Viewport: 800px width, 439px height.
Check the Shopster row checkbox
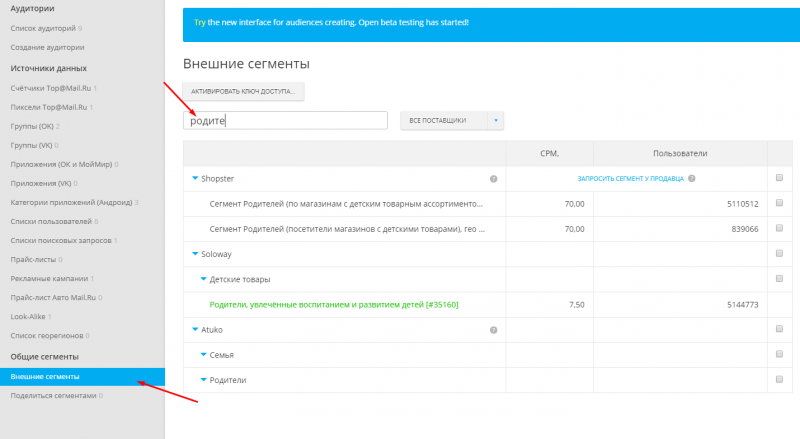pyautogui.click(x=779, y=178)
